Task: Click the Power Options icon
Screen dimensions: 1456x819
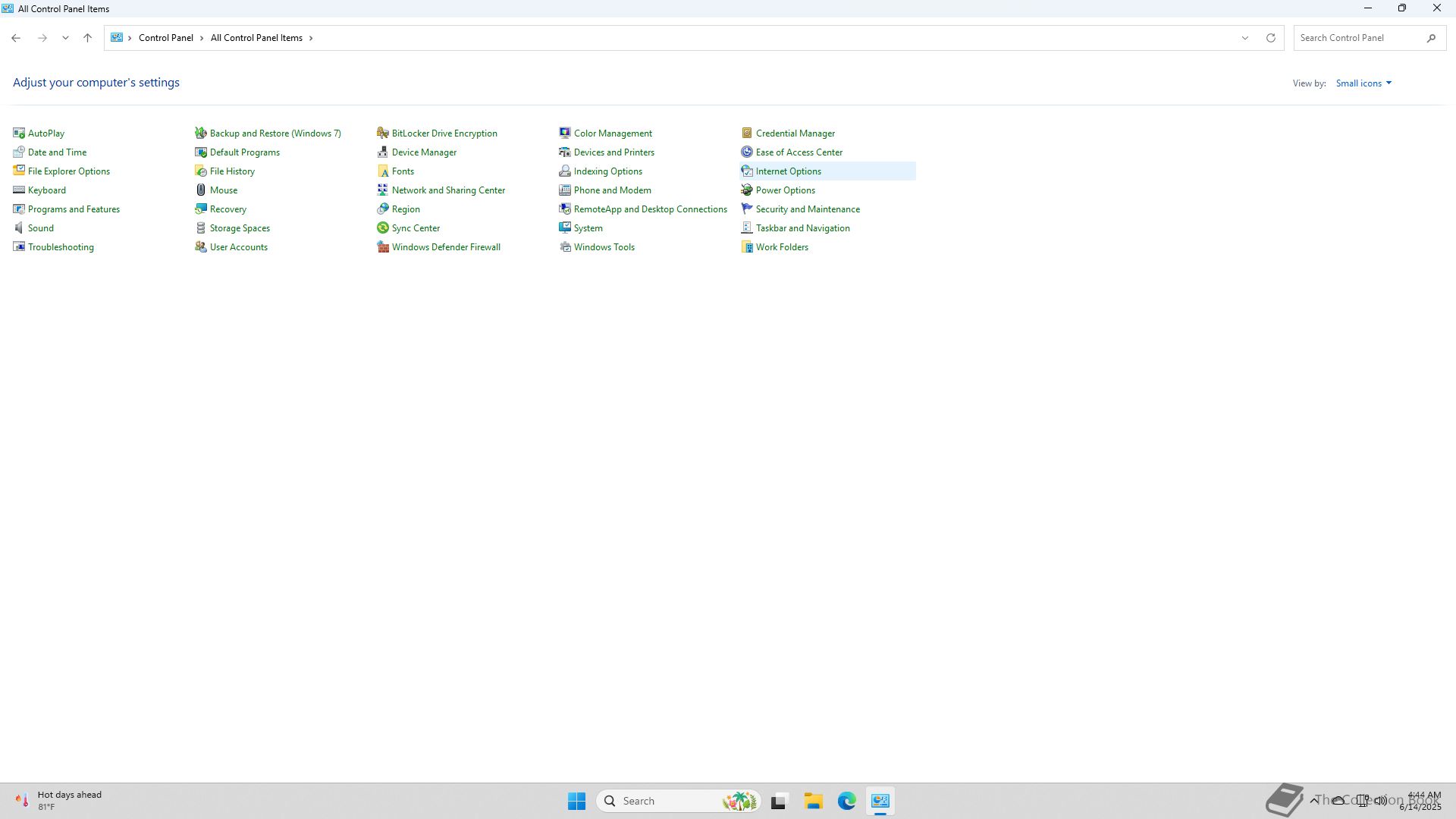Action: coord(747,190)
